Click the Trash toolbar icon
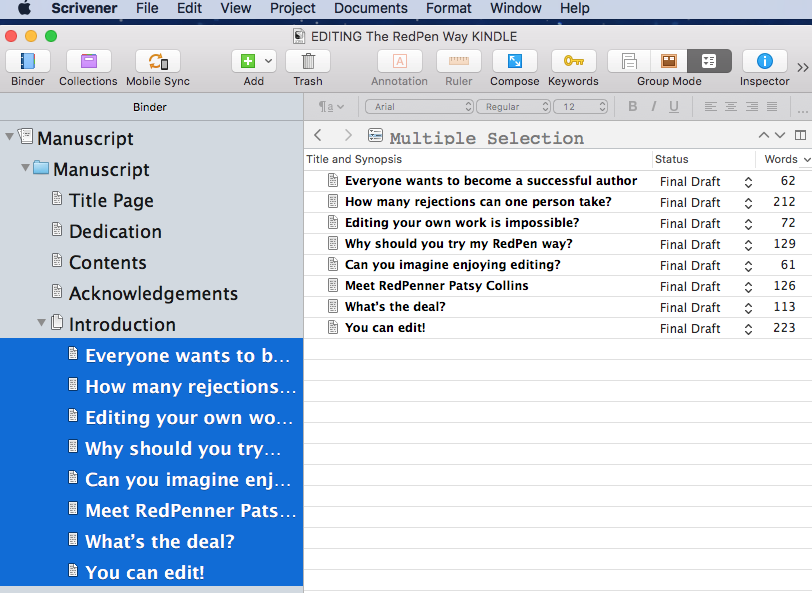 pos(307,62)
